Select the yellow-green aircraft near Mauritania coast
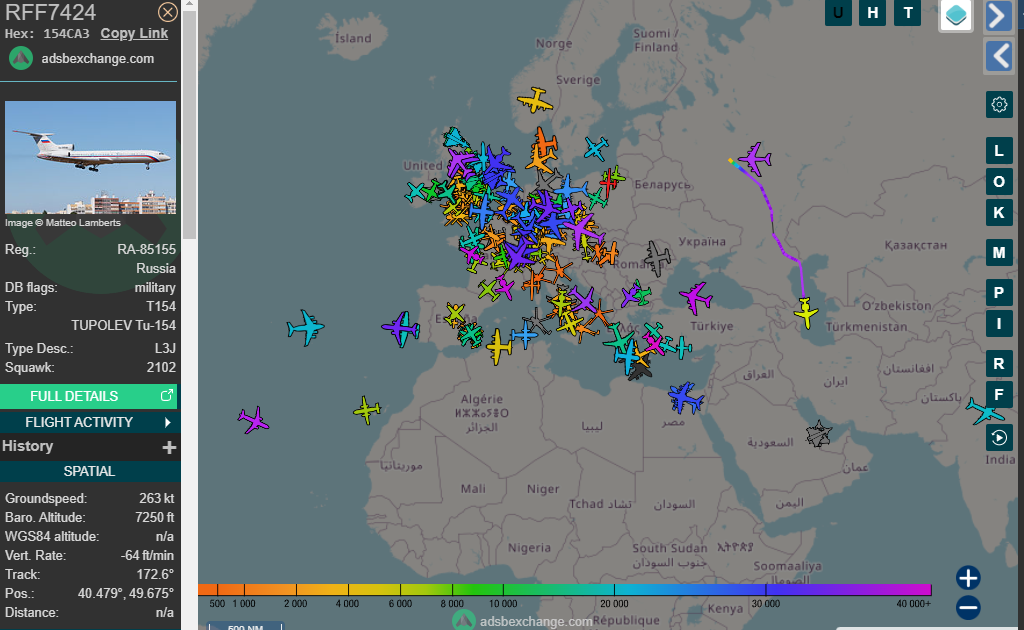The image size is (1024, 630). 367,410
